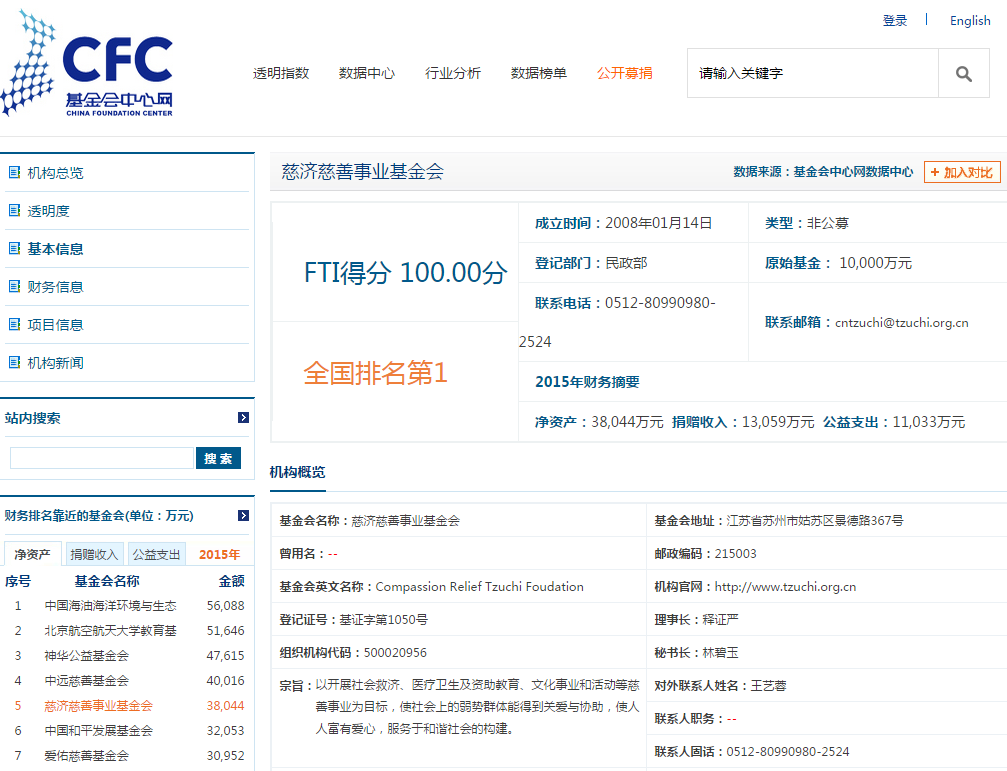Focus the 请输入关键字 keyword search field
1007x771 pixels.
point(813,73)
